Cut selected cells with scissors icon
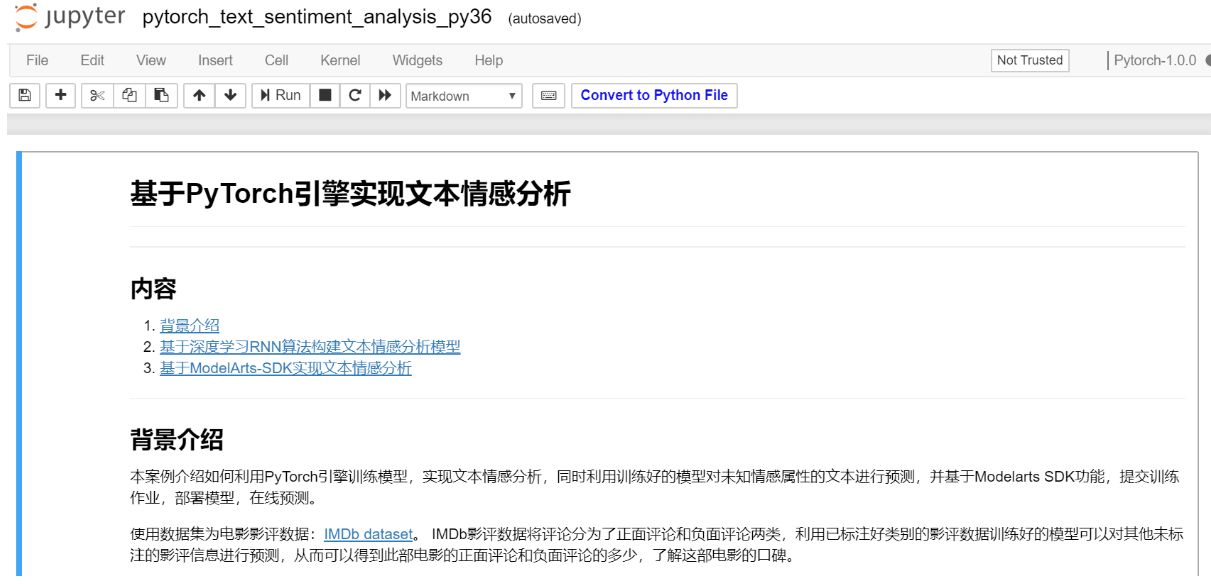Screen dimensions: 1211x584 pos(97,95)
